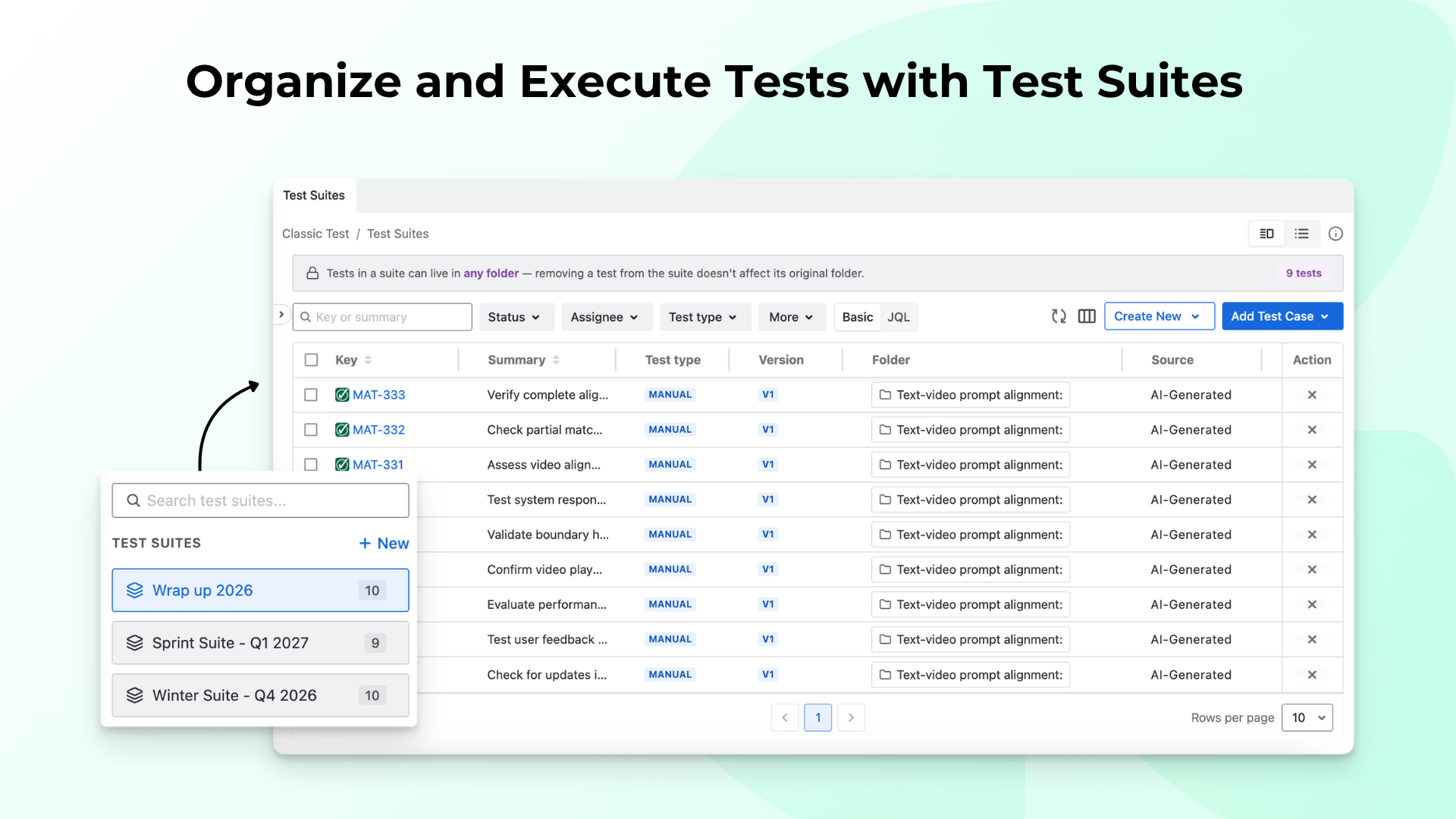The height and width of the screenshot is (819, 1456).
Task: Change rows per page dropdown
Action: coord(1307,717)
